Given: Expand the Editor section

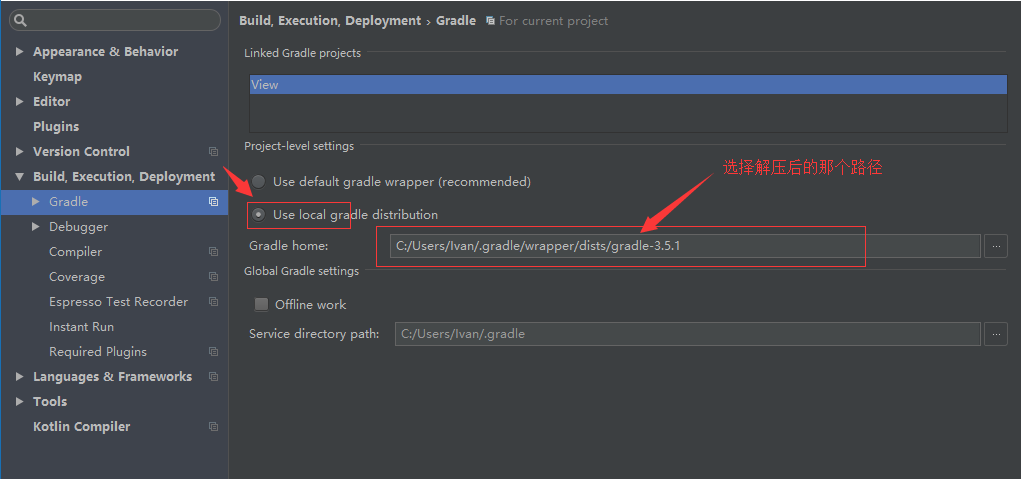Looking at the screenshot, I should [x=20, y=102].
